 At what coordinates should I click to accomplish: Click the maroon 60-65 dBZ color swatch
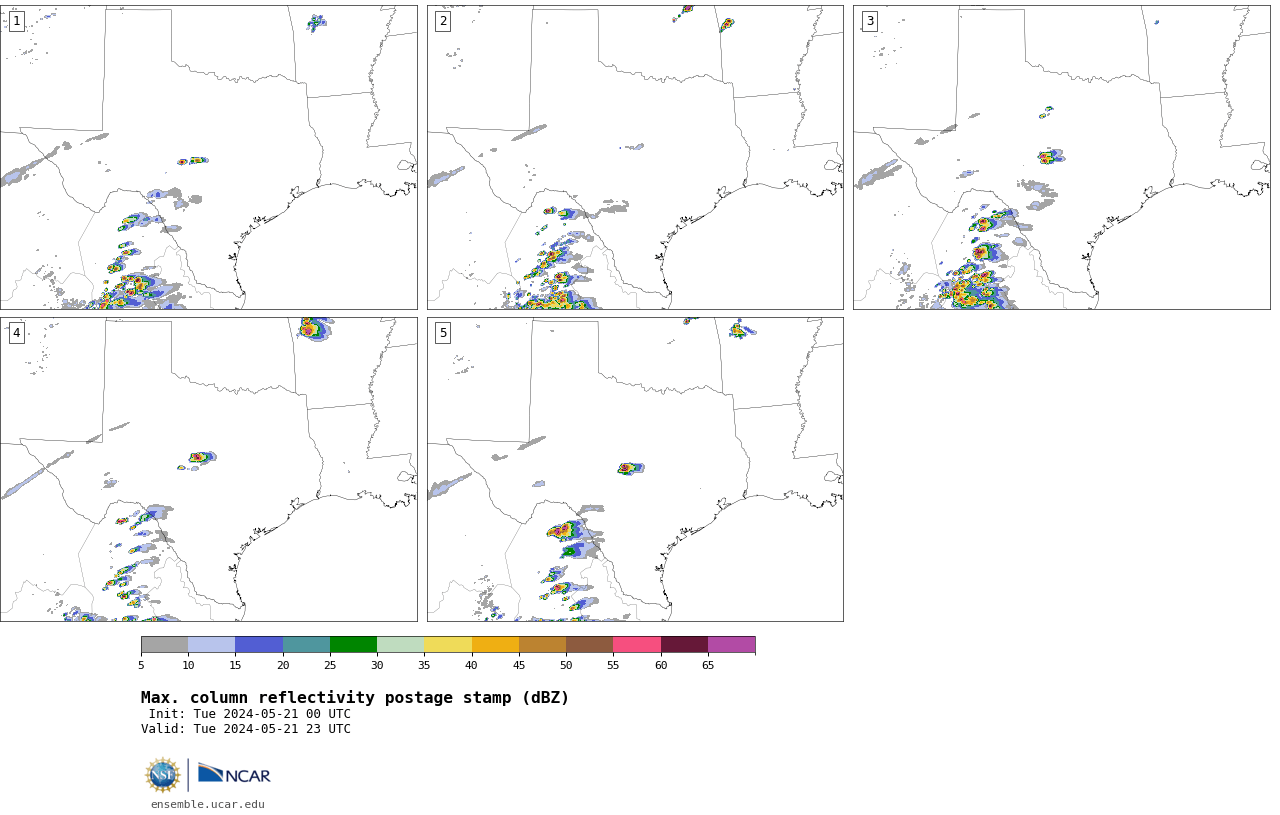pos(684,645)
